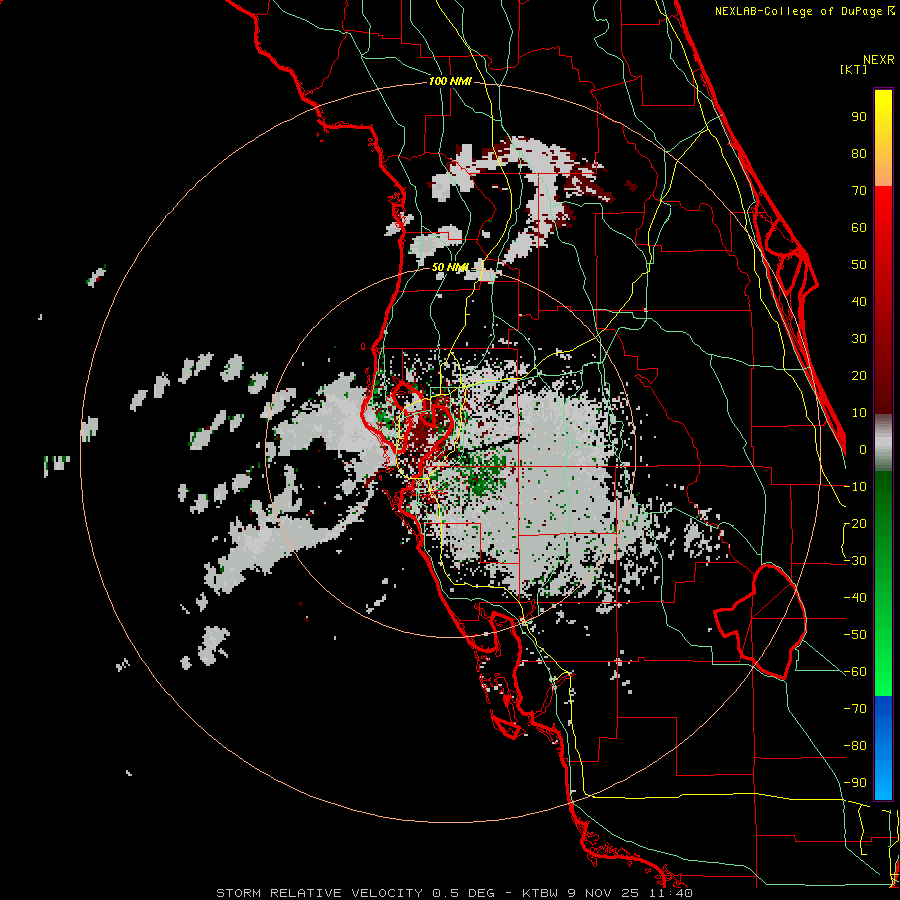900x900 pixels.
Task: Click the -30 scale value
Action: pos(855,561)
